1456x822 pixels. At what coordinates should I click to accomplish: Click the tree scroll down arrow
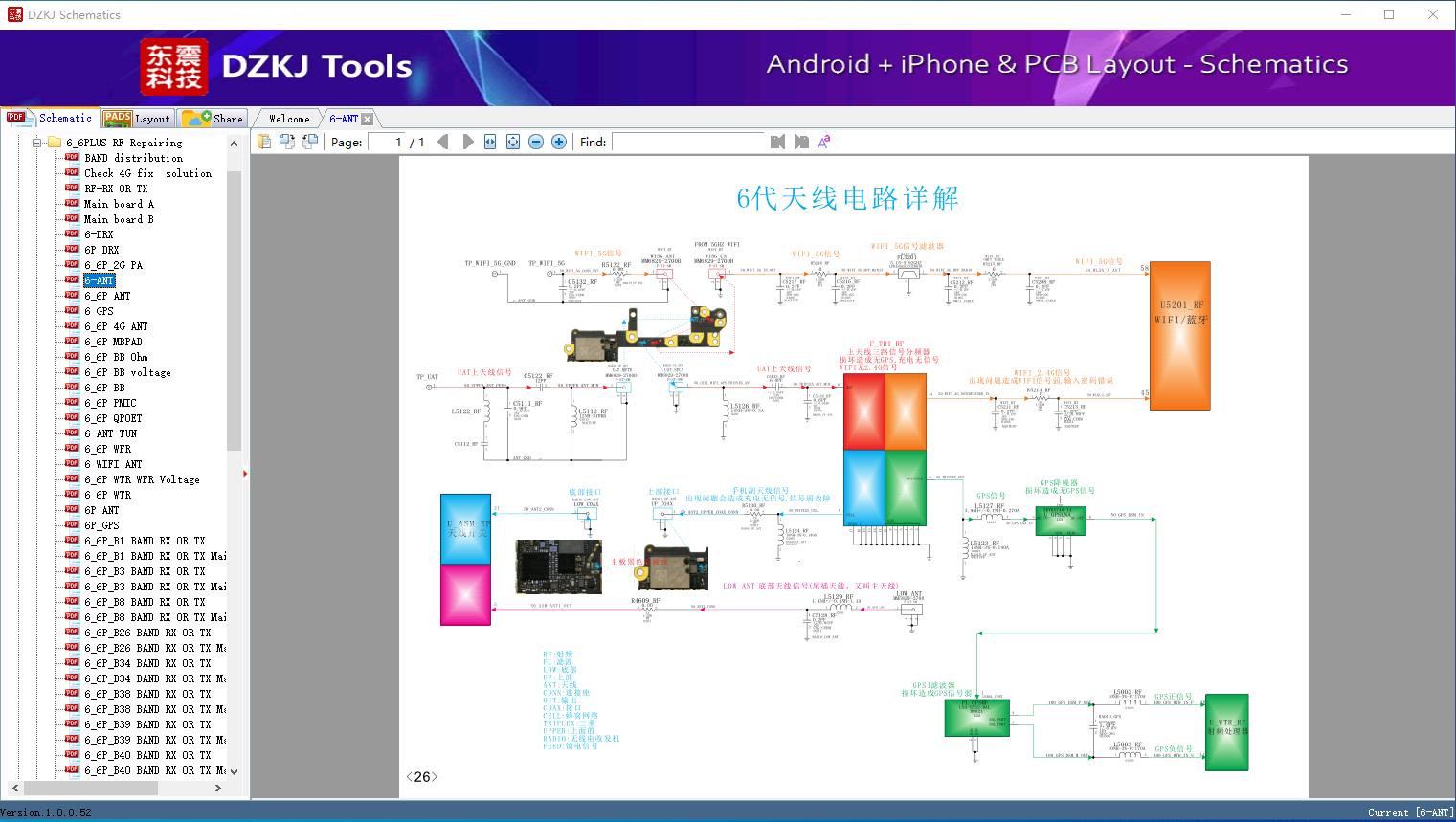234,770
